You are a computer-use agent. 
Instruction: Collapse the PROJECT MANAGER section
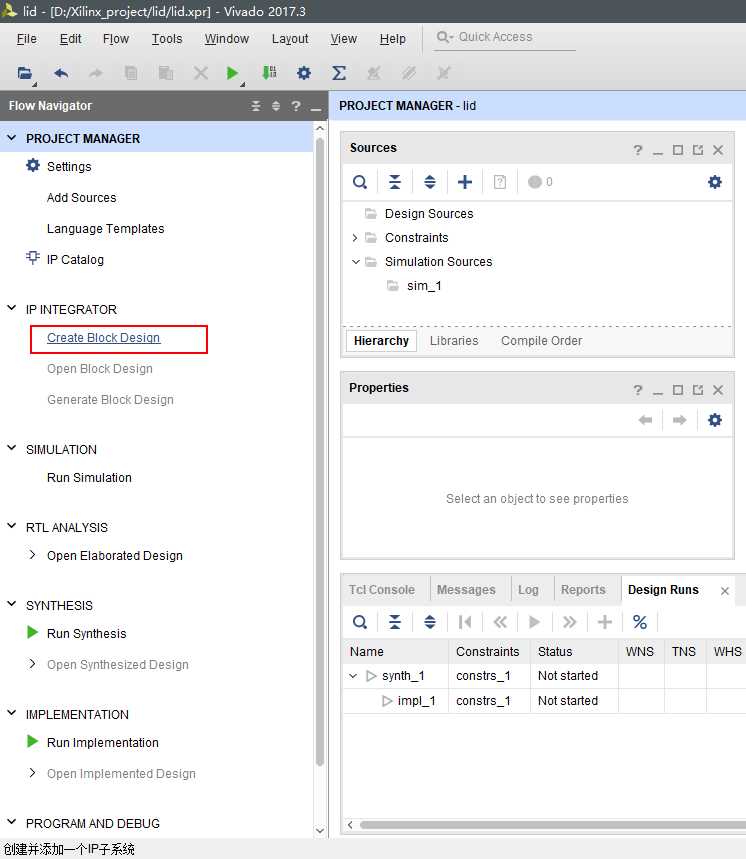pos(12,138)
